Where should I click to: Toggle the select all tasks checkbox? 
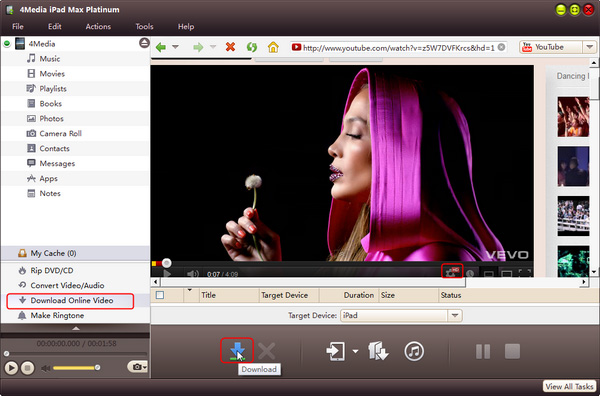pyautogui.click(x=160, y=295)
